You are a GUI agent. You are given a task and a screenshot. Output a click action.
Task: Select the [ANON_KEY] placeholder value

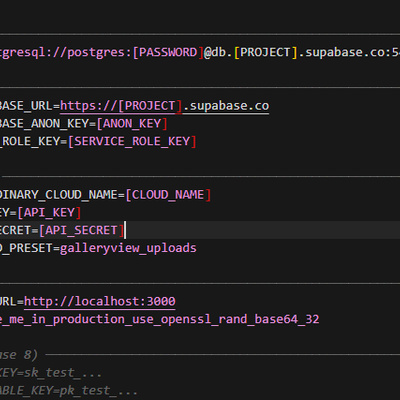pos(132,124)
